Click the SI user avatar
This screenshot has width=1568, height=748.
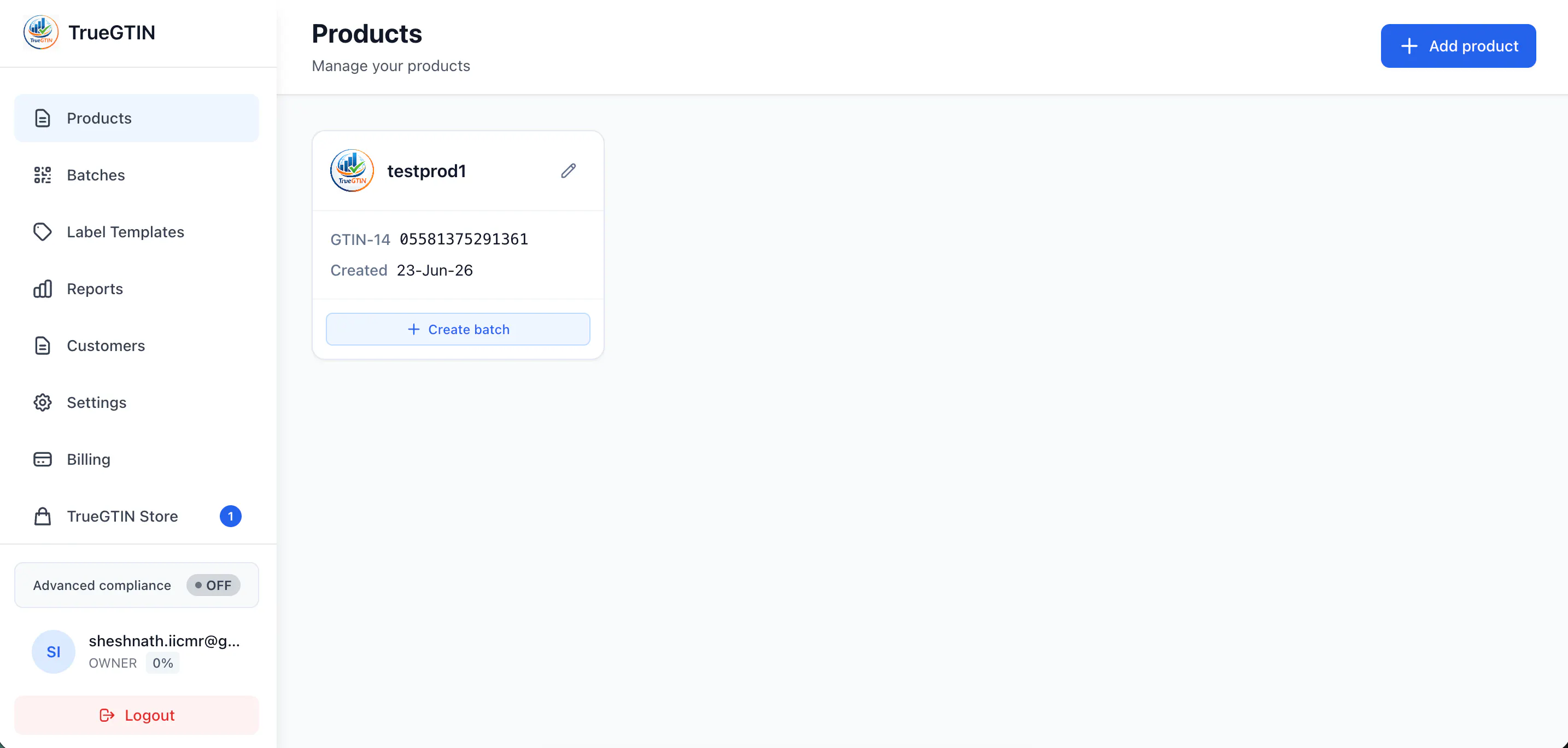tap(54, 651)
